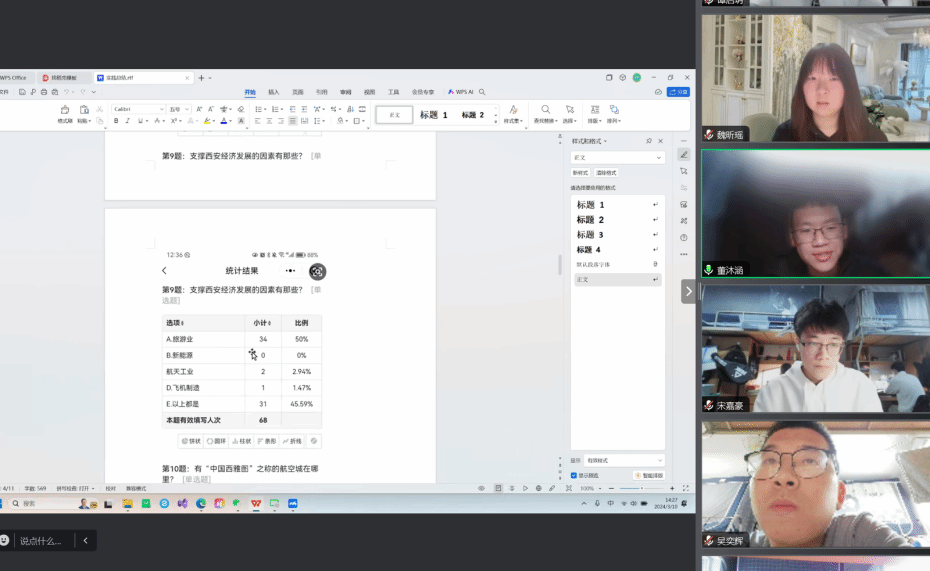The height and width of the screenshot is (571, 930).
Task: Click the zoom slider in status bar
Action: click(640, 488)
